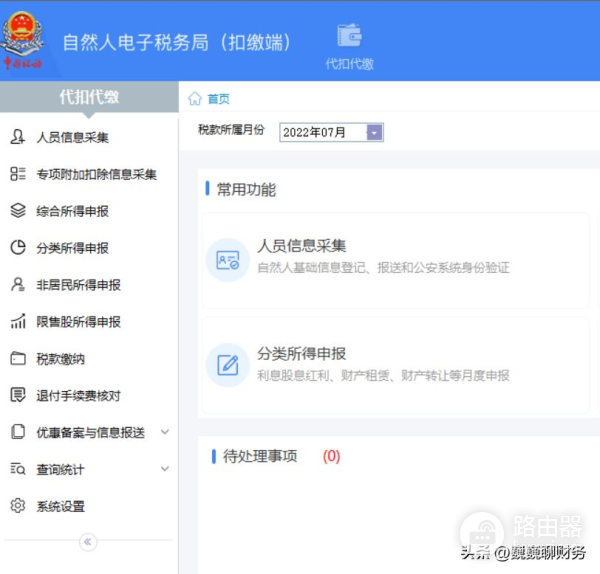
Task: Click the 限售股所得申报 chart icon
Action: (18, 321)
